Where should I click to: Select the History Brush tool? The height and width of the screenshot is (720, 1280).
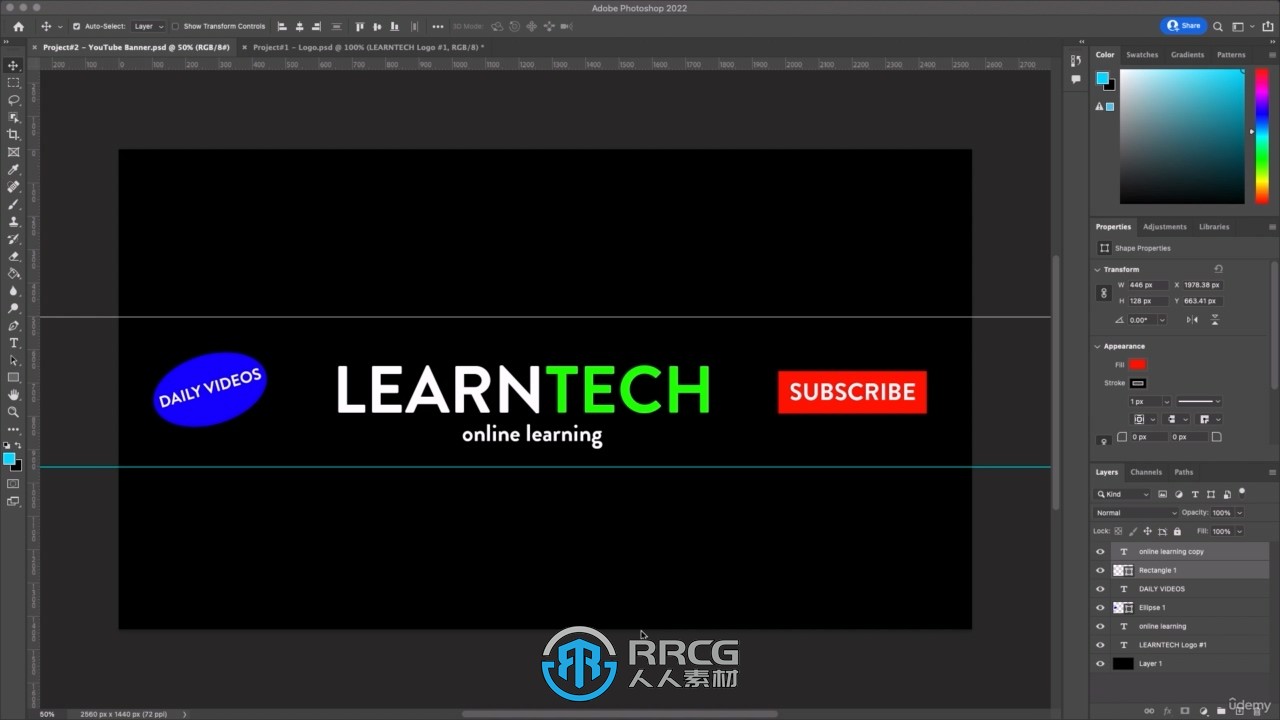13,239
